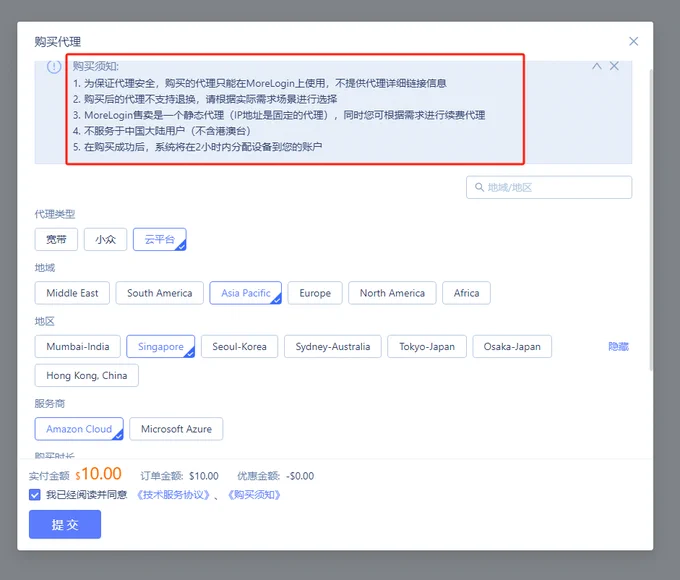680x580 pixels.
Task: Pick Tokyo-Japan location
Action: 427,346
